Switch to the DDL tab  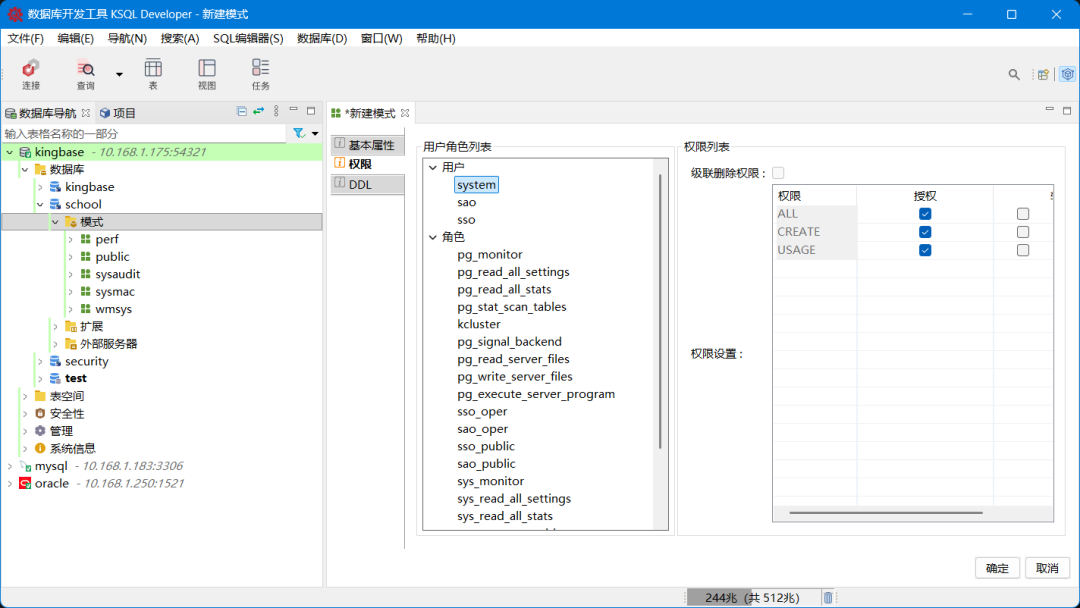click(x=367, y=185)
